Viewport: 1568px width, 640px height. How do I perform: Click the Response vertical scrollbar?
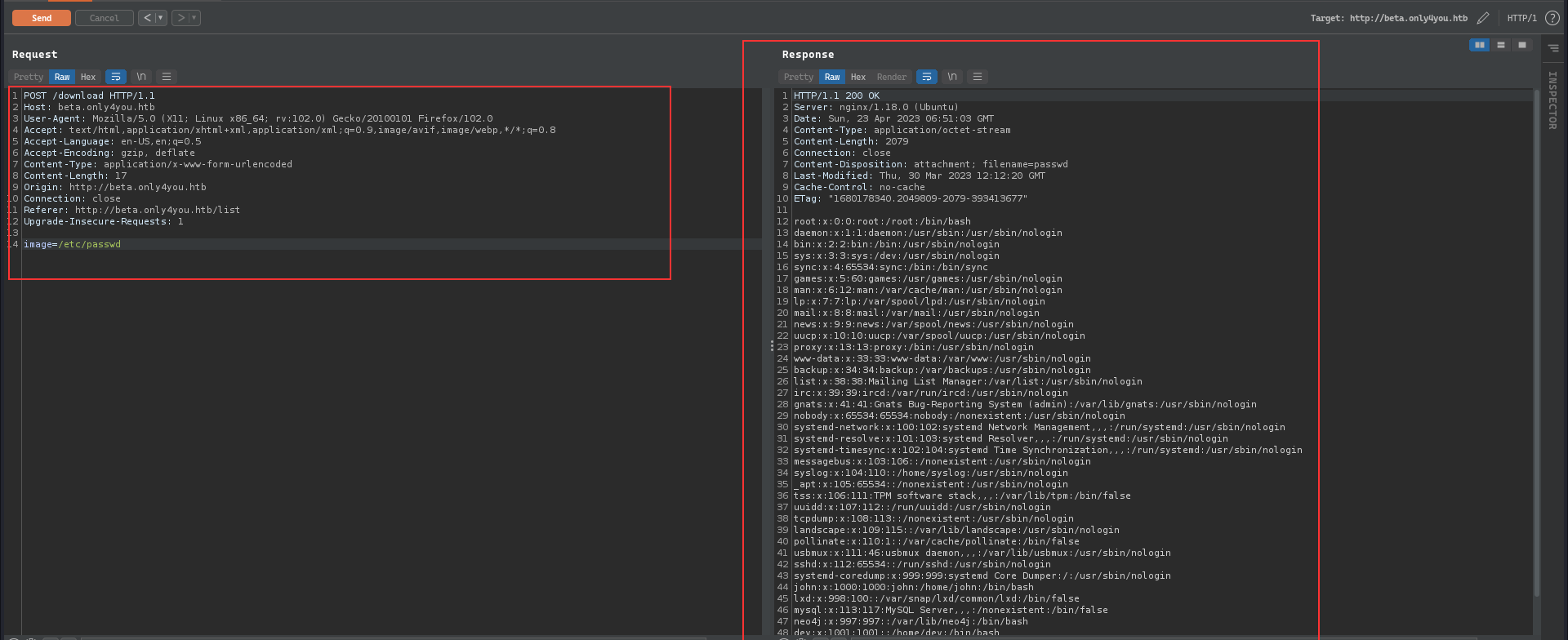1536,343
